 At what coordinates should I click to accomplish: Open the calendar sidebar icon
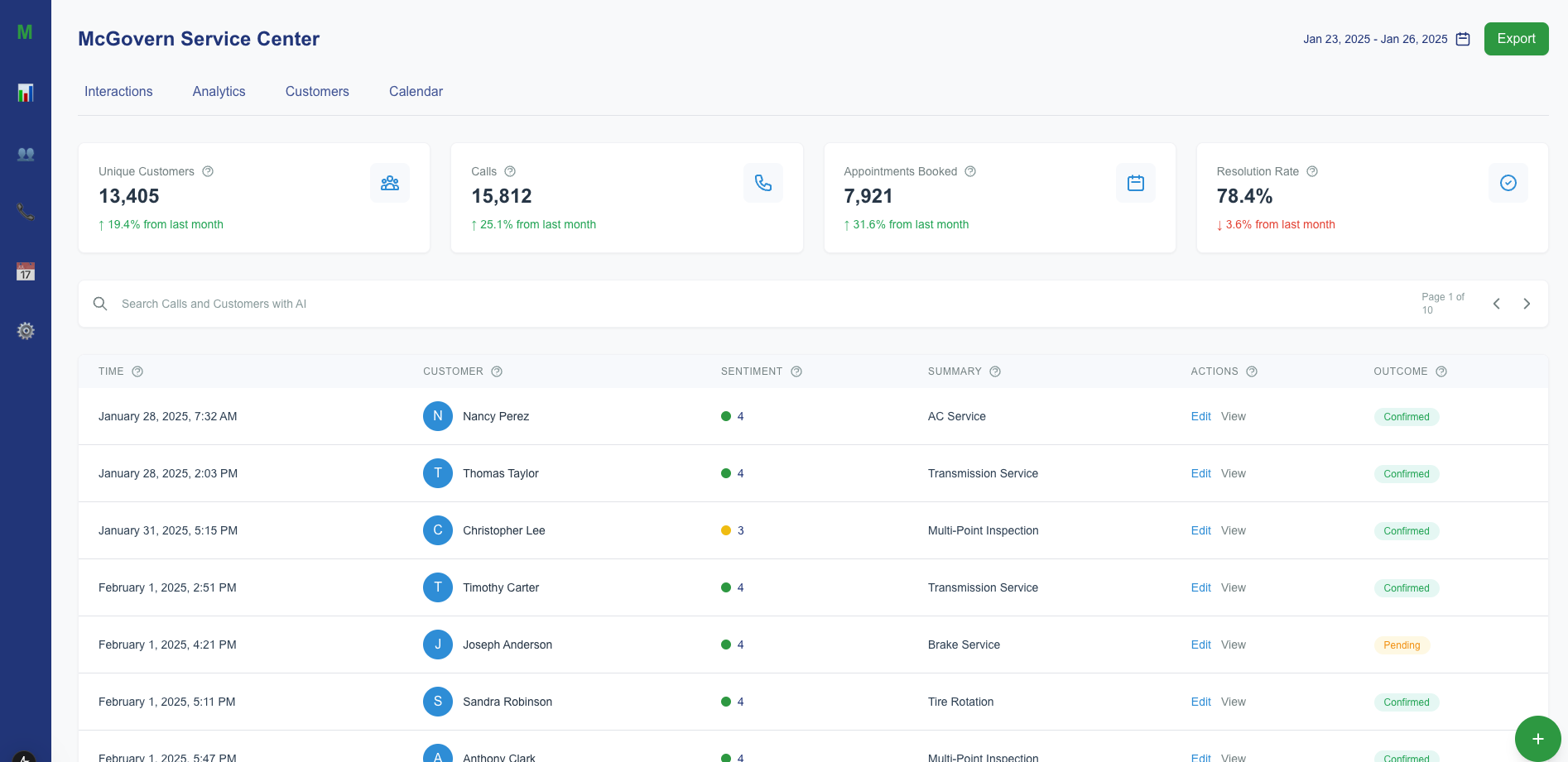click(26, 271)
